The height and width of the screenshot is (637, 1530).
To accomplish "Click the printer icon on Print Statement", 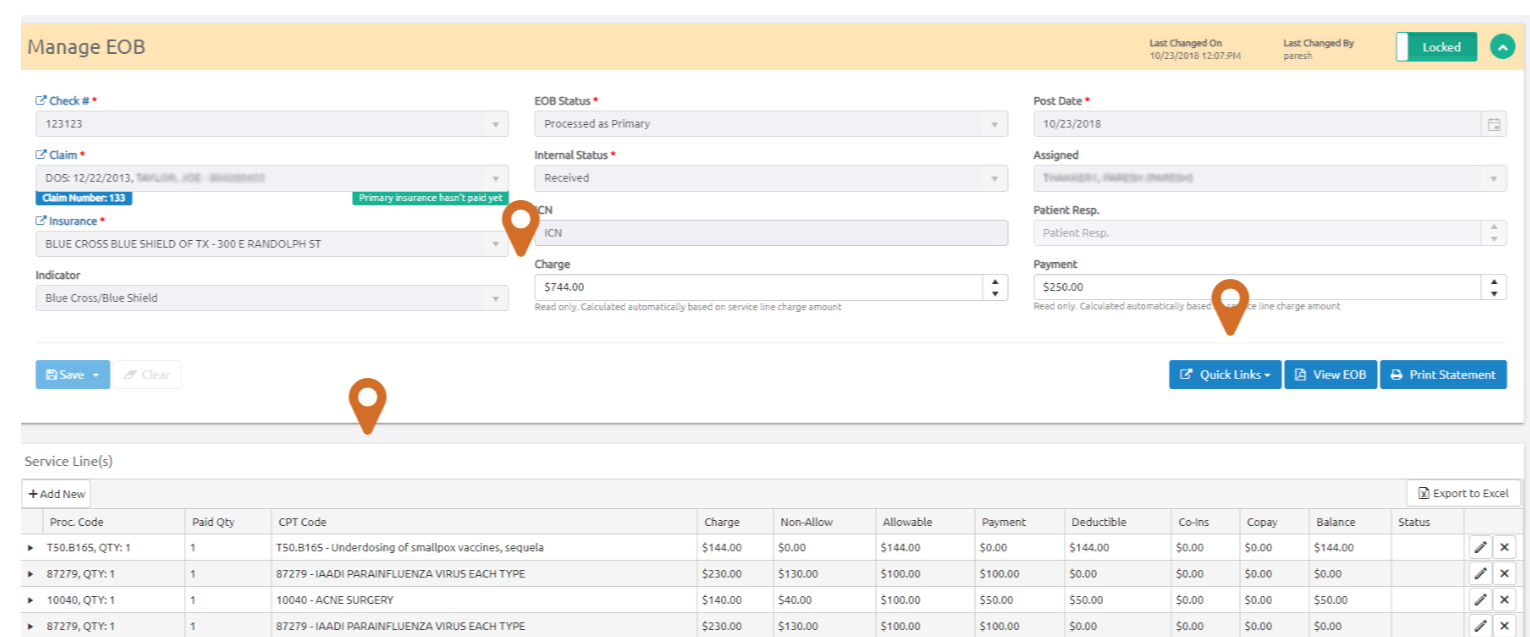I will [1397, 374].
